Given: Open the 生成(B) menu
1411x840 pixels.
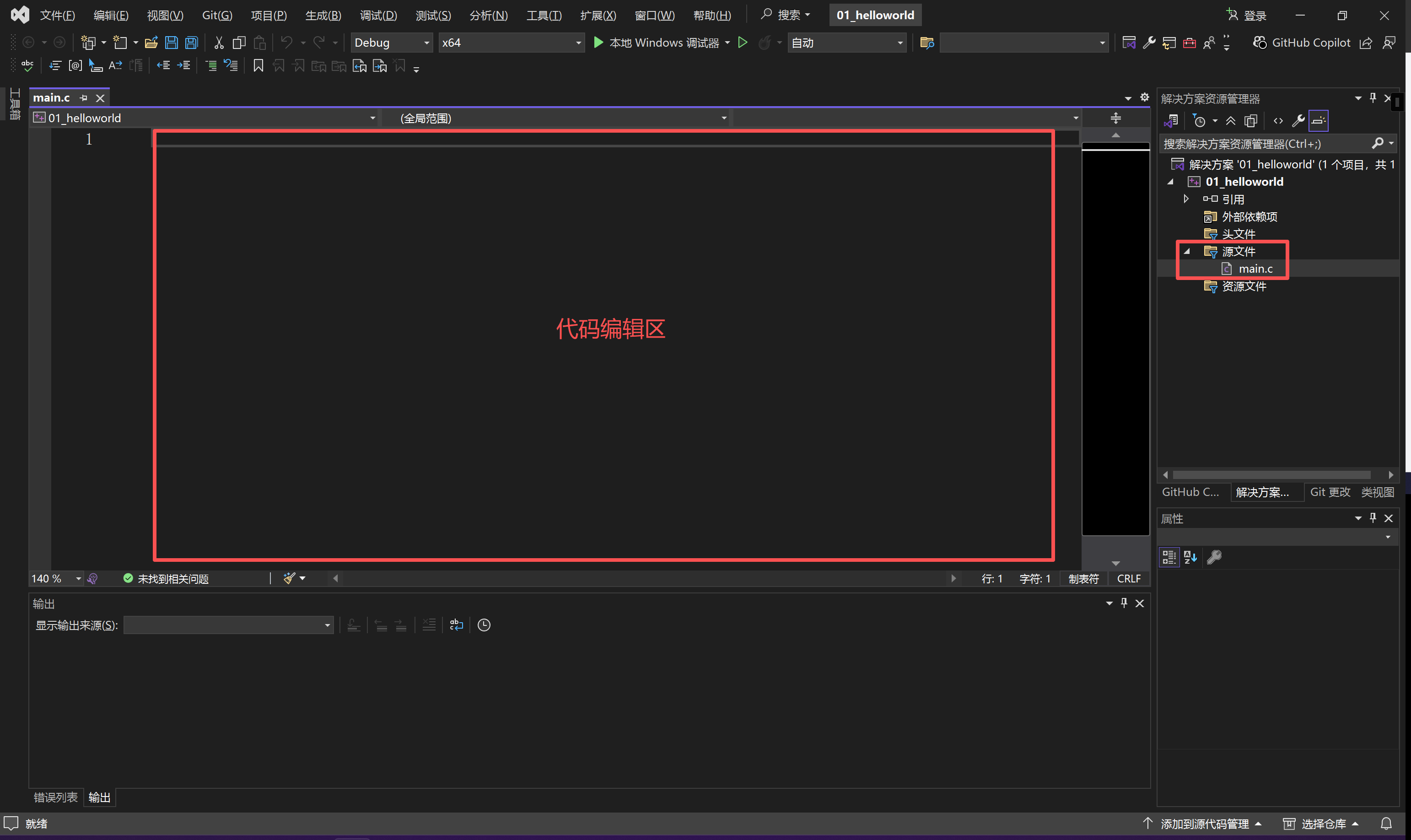Looking at the screenshot, I should [x=323, y=15].
